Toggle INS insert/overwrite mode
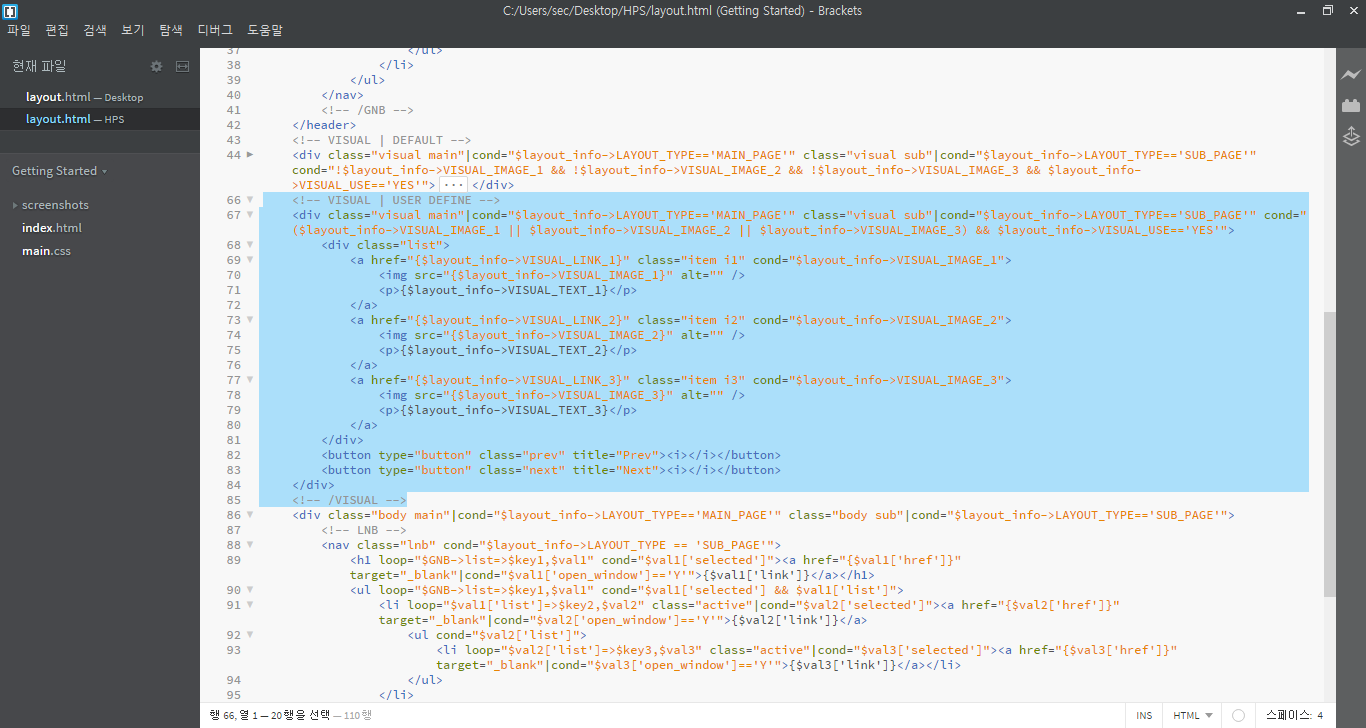 tap(1144, 715)
